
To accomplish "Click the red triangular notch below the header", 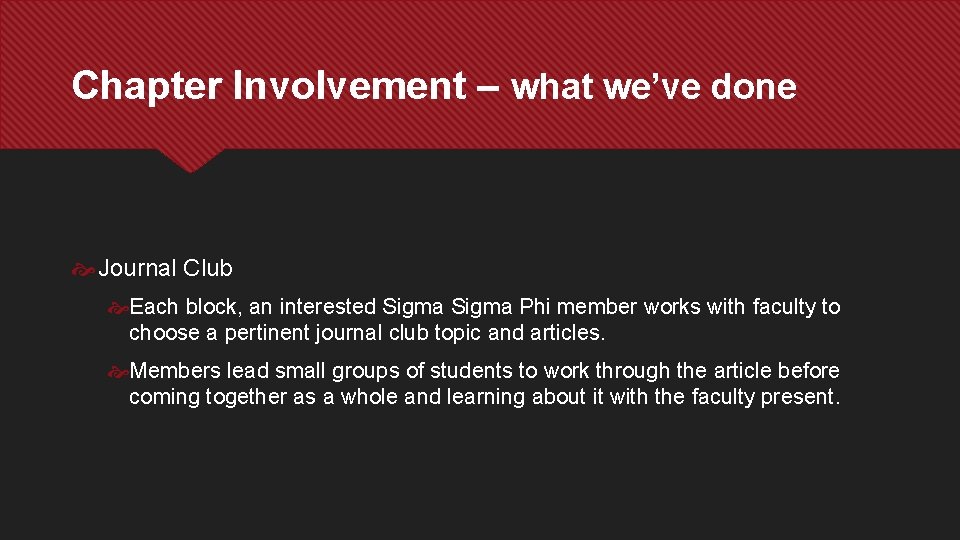I will pos(190,160).
